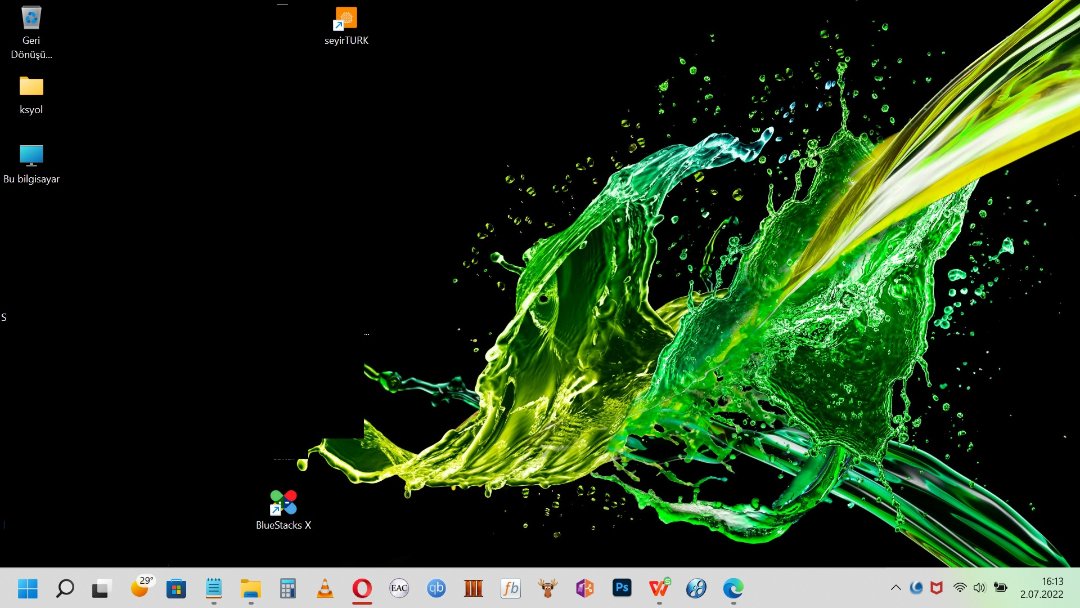Viewport: 1080px width, 608px height.
Task: Switch to the Notepad taskbar app
Action: point(213,588)
